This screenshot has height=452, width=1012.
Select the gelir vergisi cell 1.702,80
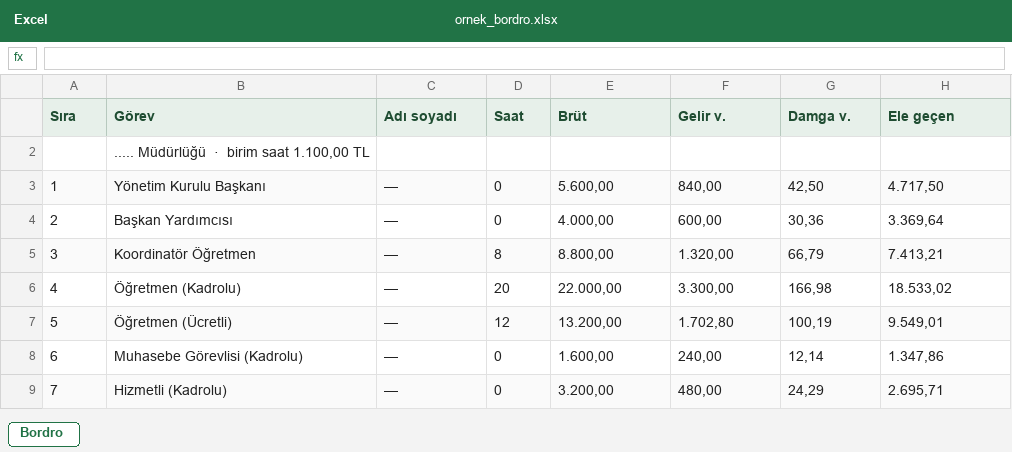coord(725,324)
